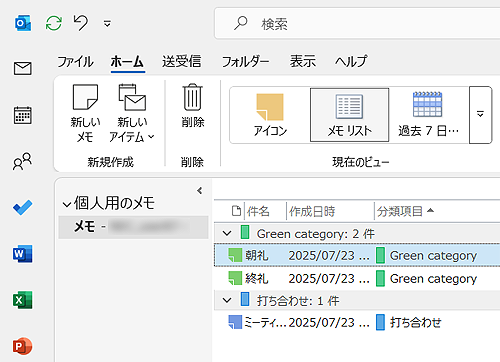500x362 pixels.
Task: Select the メモ リスト view
Action: [349, 115]
